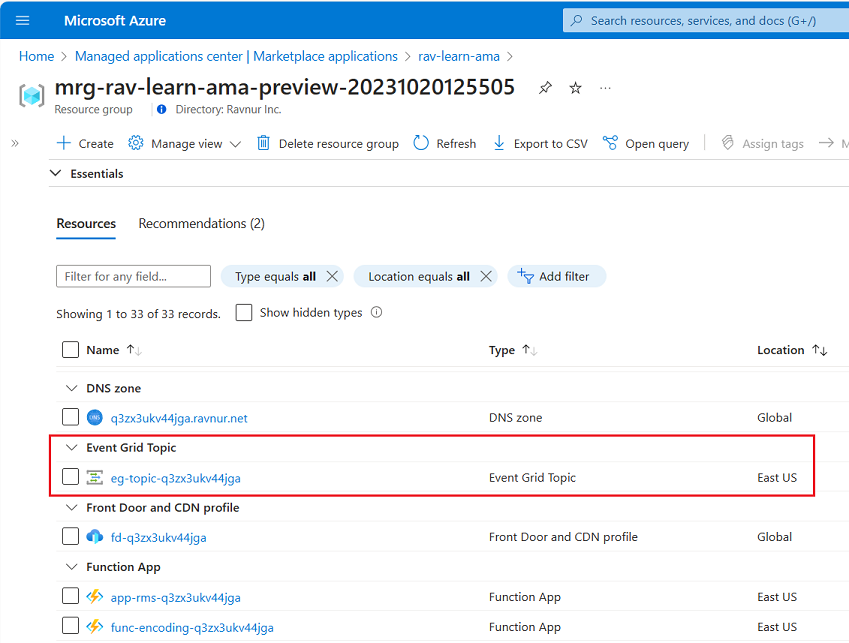Click the info icon beside Show hidden types
Screen dimensions: 849x643
point(377,313)
